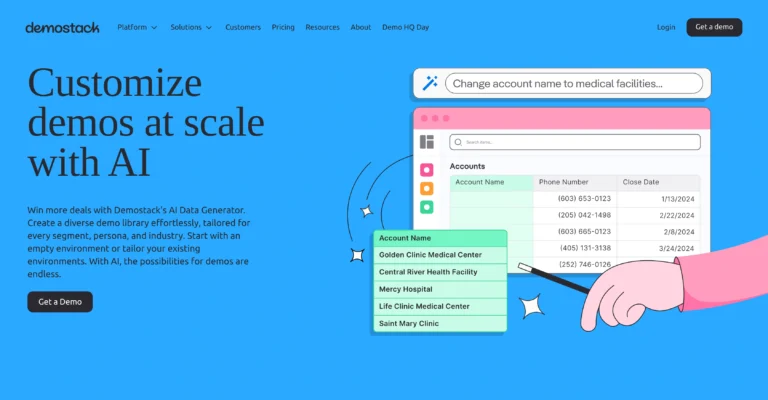Expand the Solutions dropdown menu
The width and height of the screenshot is (768, 400).
pyautogui.click(x=191, y=27)
